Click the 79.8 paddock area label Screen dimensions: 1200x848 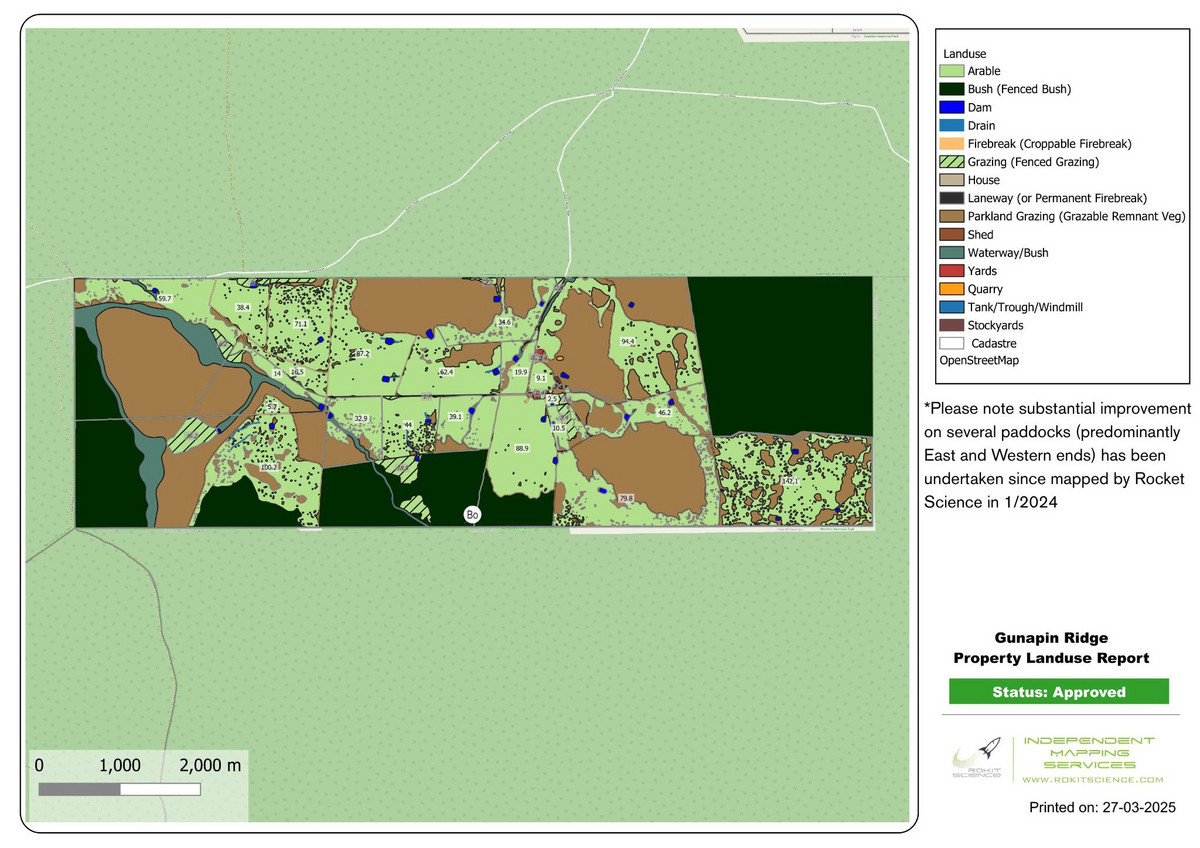(x=626, y=498)
